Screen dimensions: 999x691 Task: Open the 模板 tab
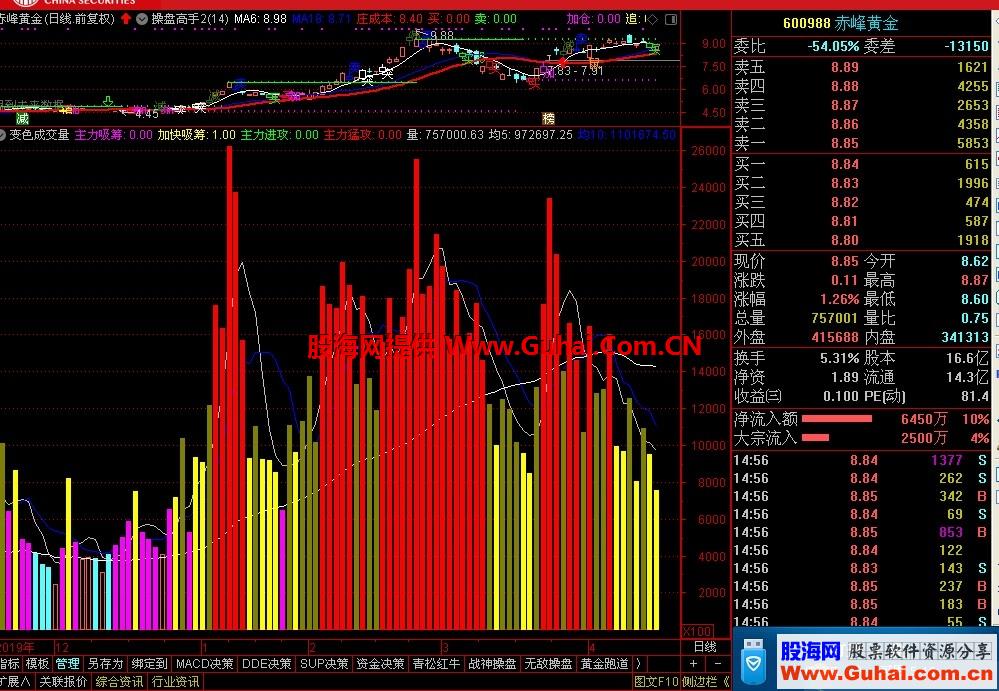37,664
